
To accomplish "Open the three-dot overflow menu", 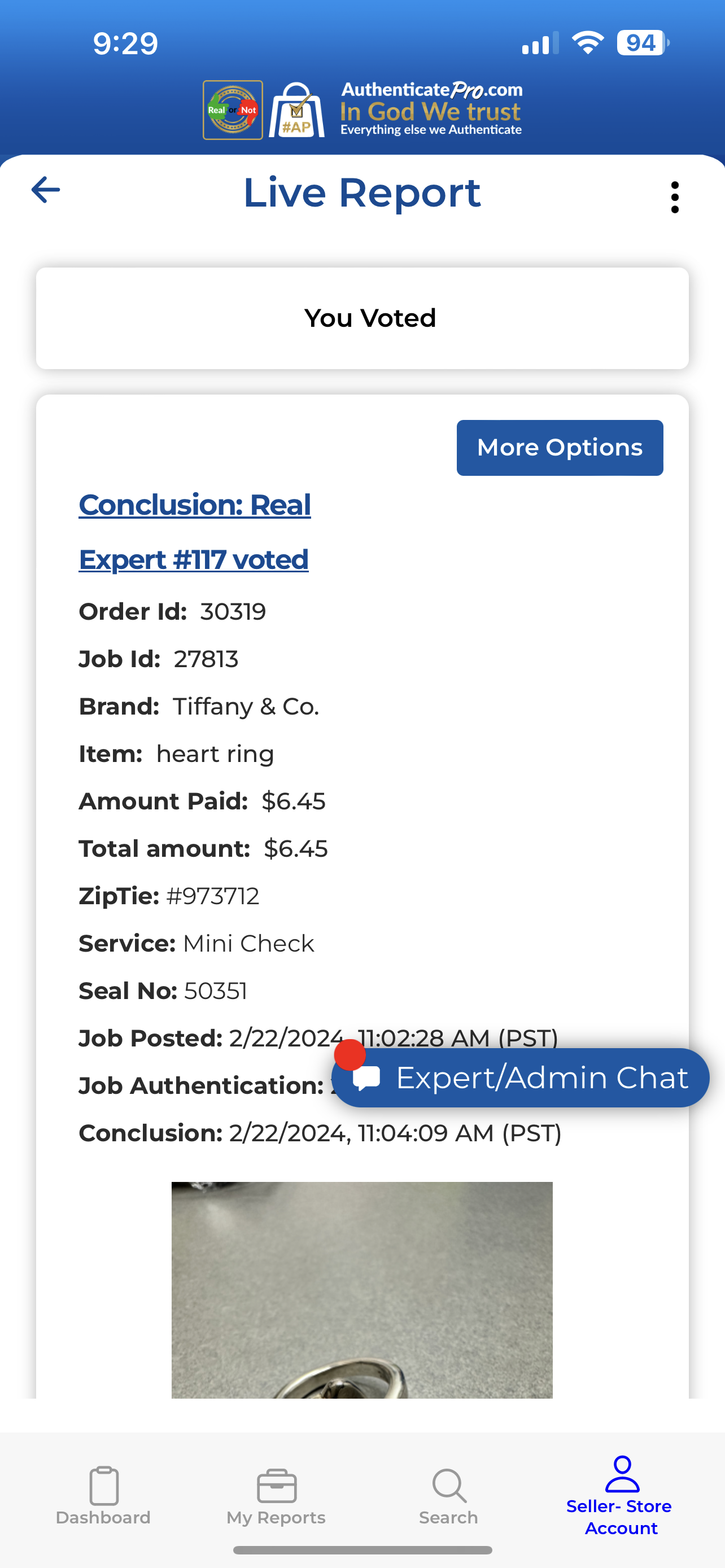I will (675, 197).
